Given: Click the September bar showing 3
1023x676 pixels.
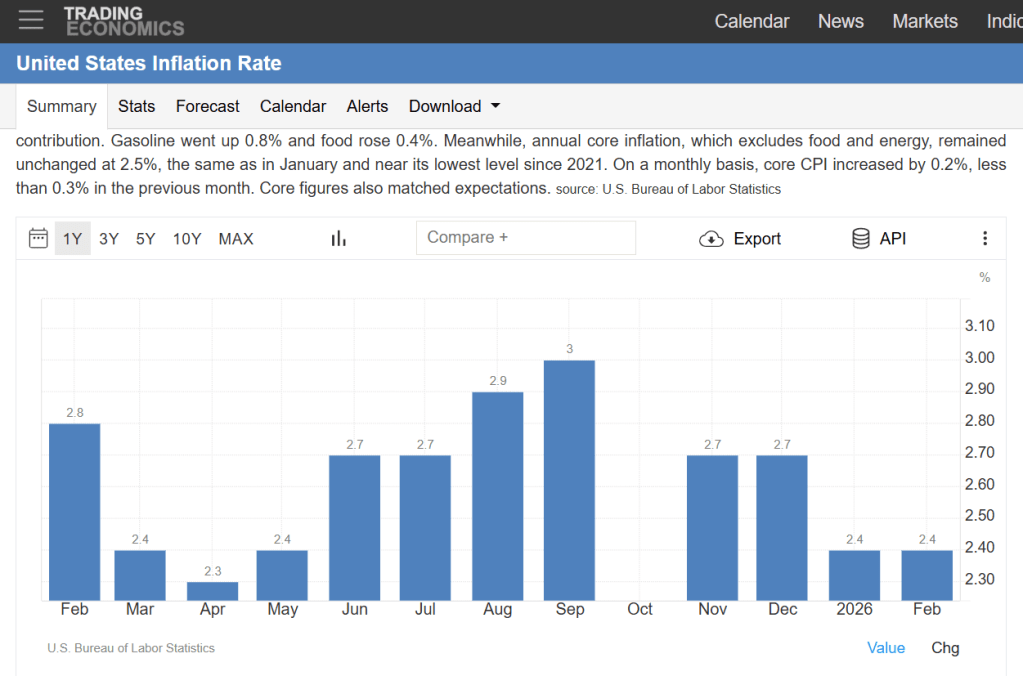Looking at the screenshot, I should point(569,480).
